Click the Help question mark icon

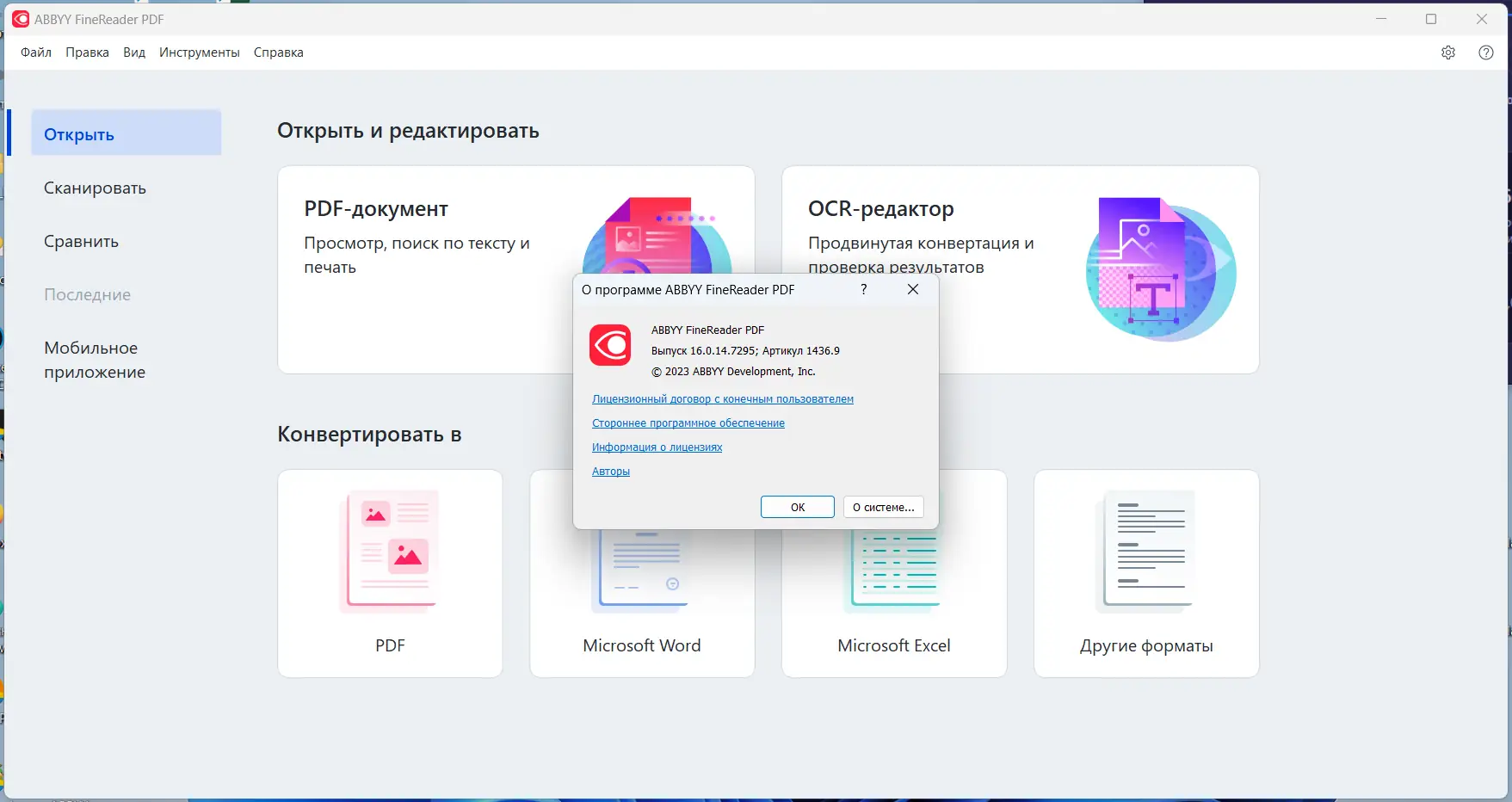[1486, 52]
